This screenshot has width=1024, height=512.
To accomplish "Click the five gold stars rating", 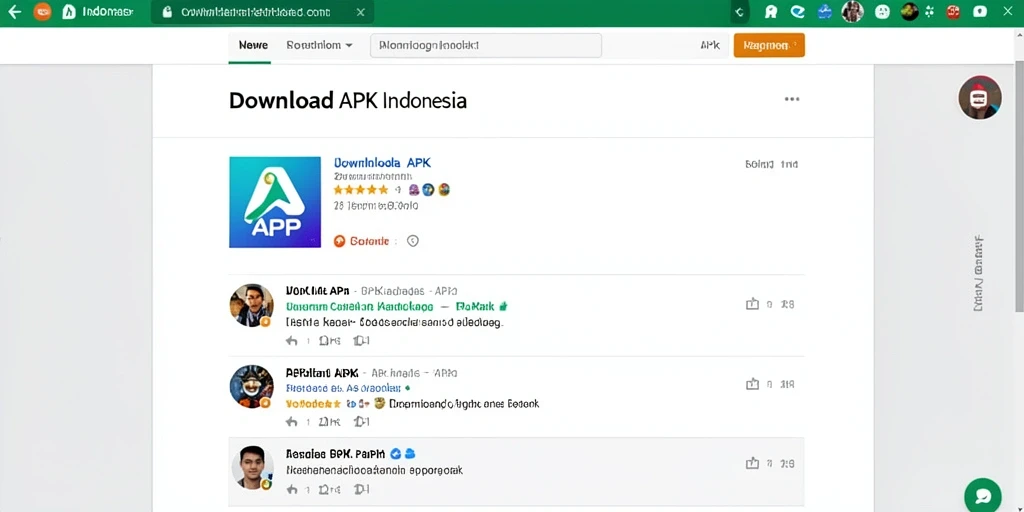I will coord(360,190).
